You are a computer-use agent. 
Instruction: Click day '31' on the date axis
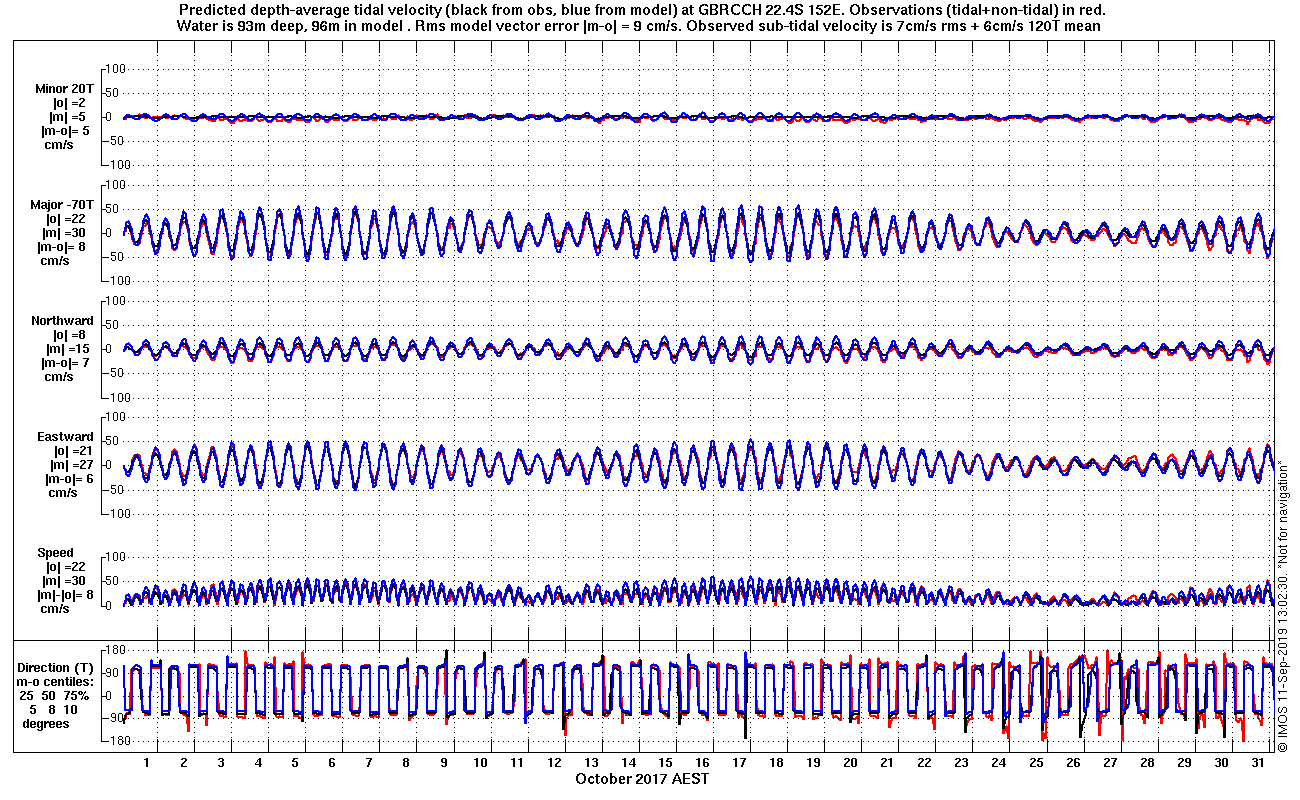(x=1257, y=762)
